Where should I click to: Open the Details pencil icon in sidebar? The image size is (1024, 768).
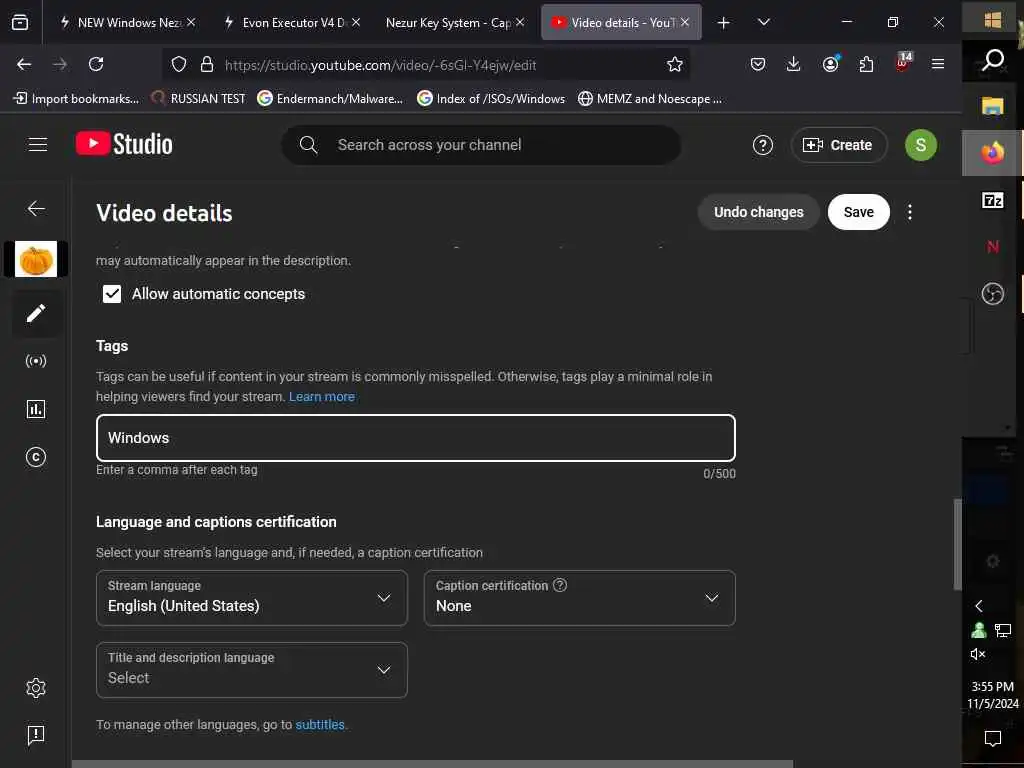point(36,313)
